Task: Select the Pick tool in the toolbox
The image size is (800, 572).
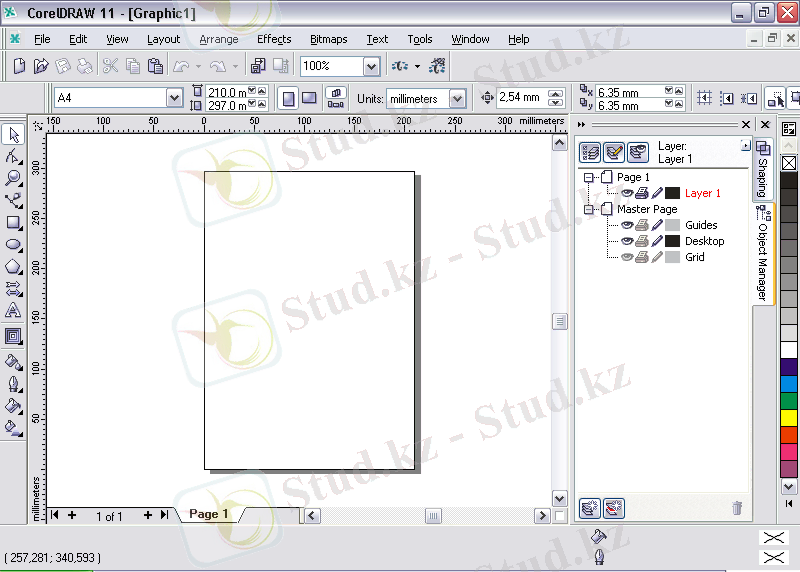Action: 13,135
